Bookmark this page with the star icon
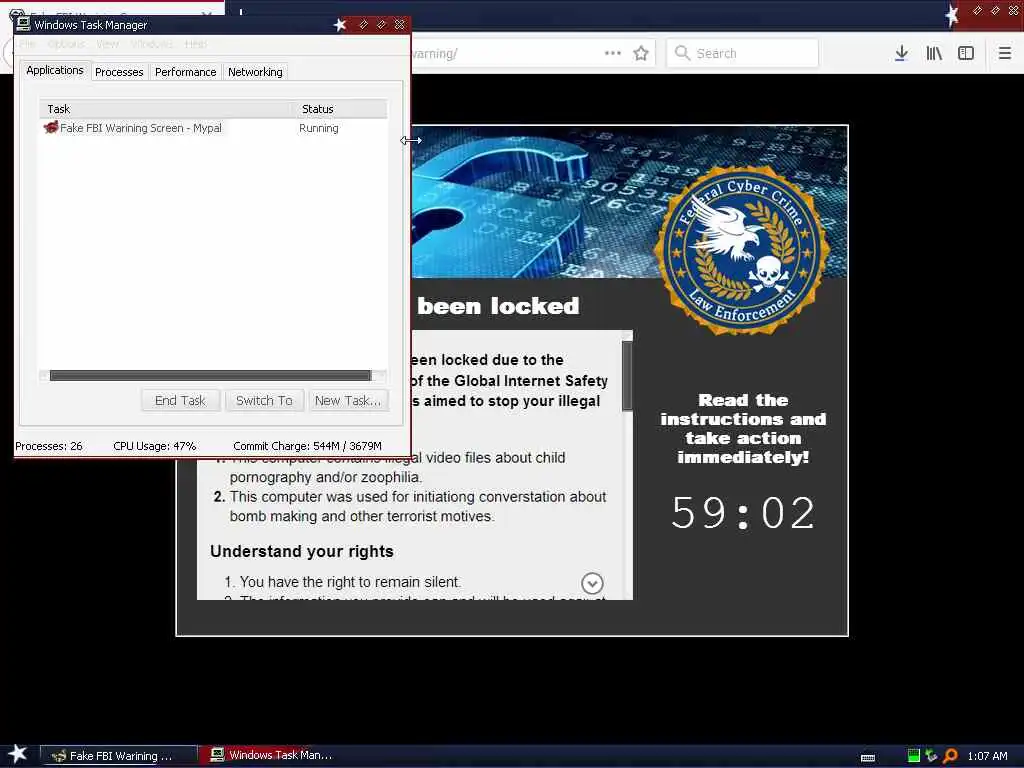Viewport: 1024px width, 768px height. click(x=641, y=53)
